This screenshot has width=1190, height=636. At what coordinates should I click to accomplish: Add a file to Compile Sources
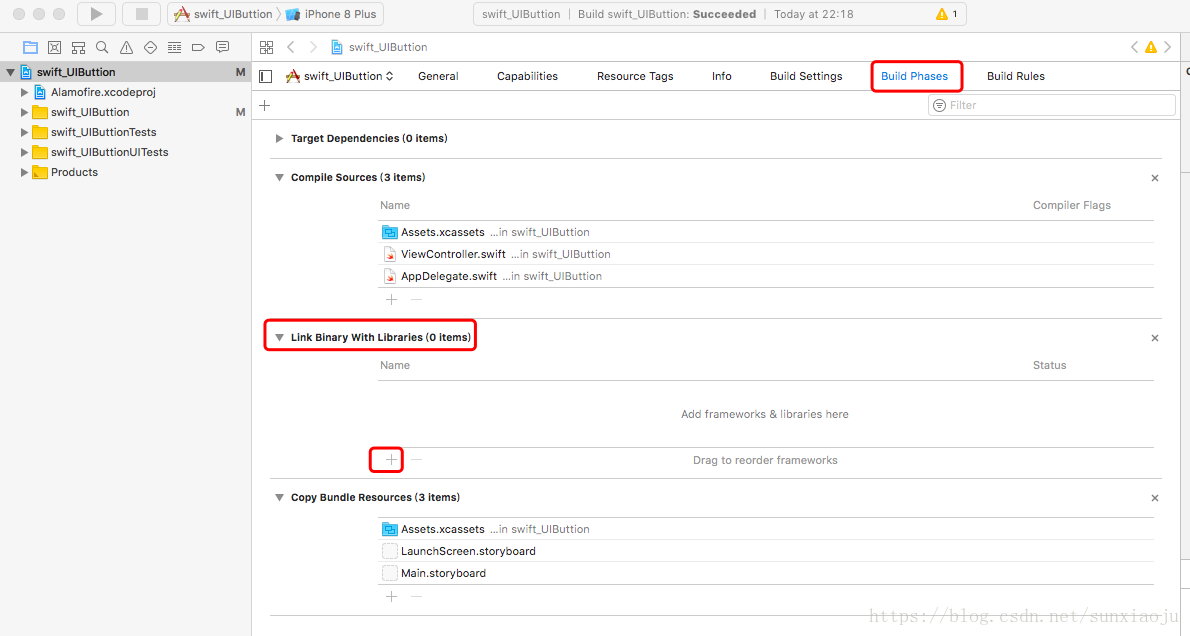coord(392,300)
